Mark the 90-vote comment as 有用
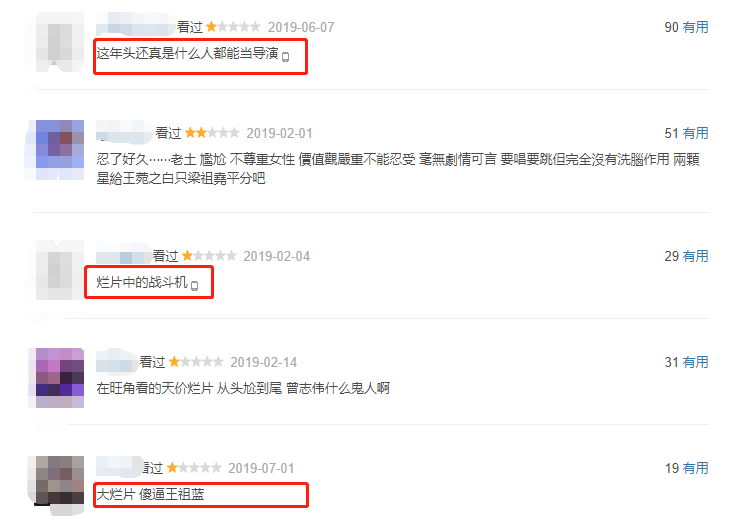The height and width of the screenshot is (523, 742). (x=695, y=27)
